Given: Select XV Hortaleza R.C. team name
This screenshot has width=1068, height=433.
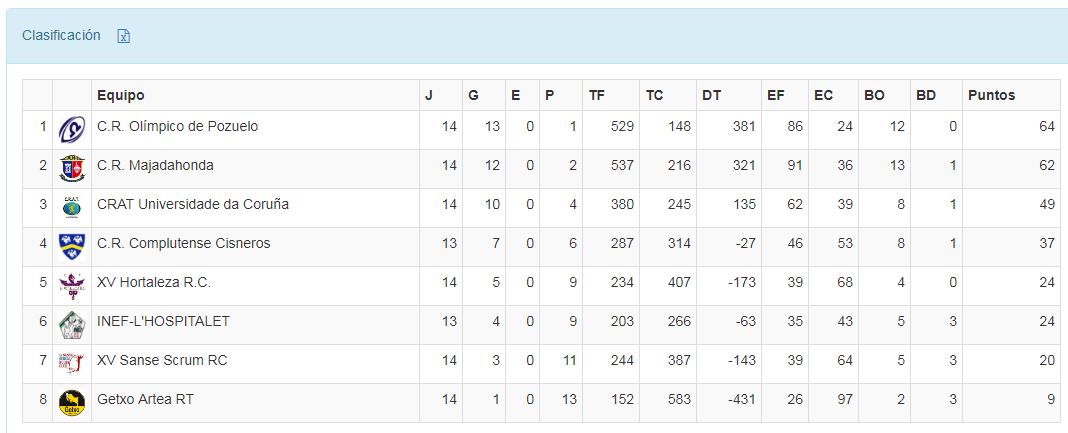Looking at the screenshot, I should click(153, 282).
